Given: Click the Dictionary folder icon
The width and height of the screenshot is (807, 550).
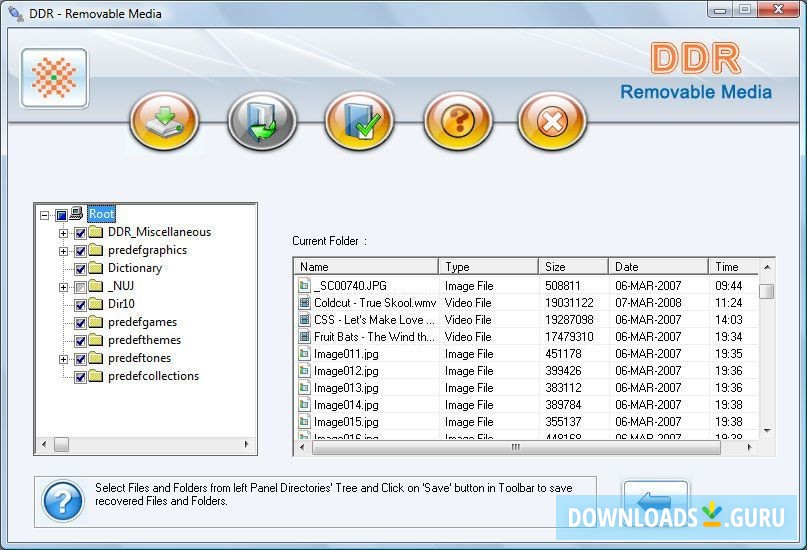Looking at the screenshot, I should click(96, 268).
